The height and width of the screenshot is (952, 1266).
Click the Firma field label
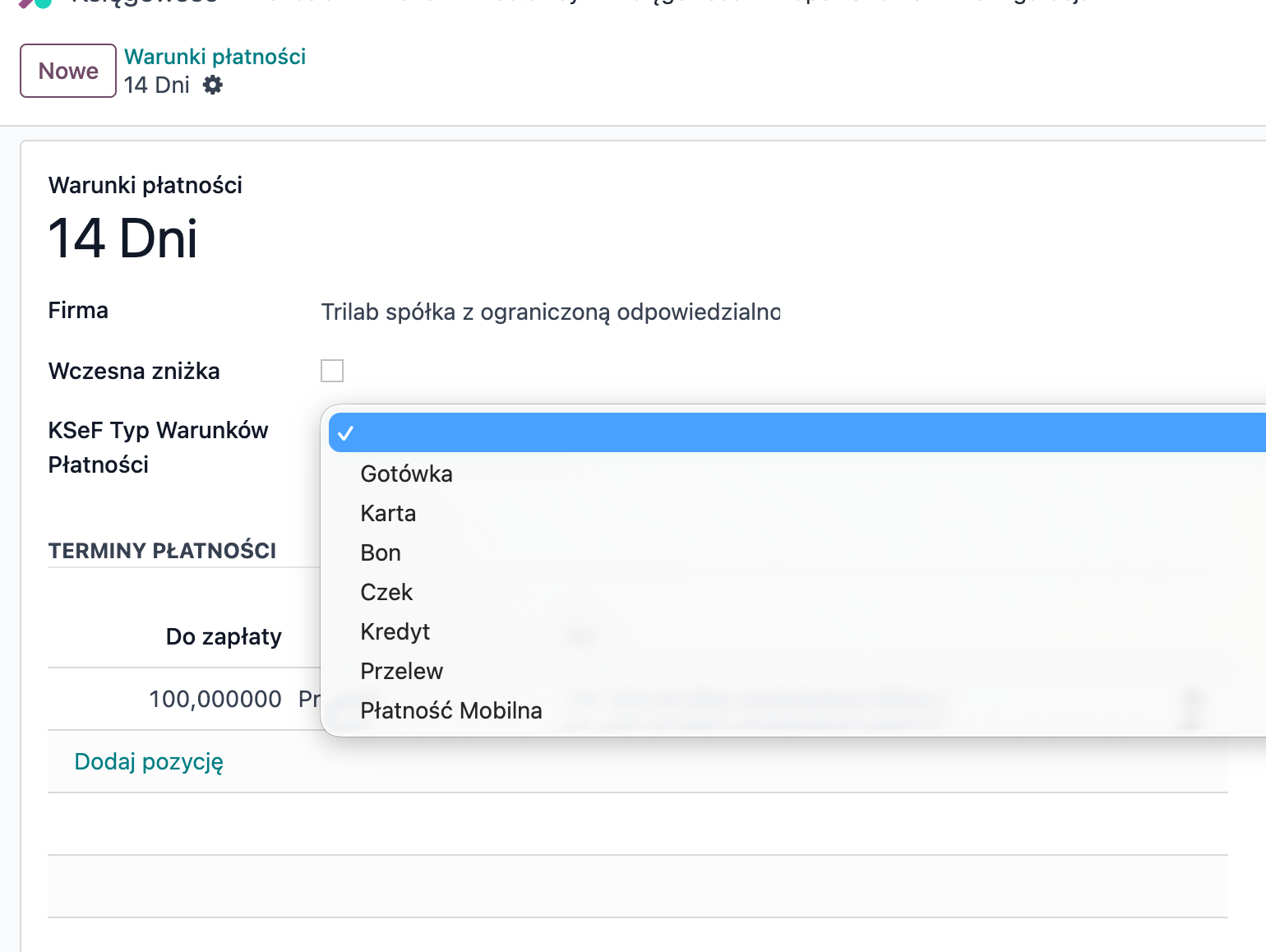tap(78, 311)
